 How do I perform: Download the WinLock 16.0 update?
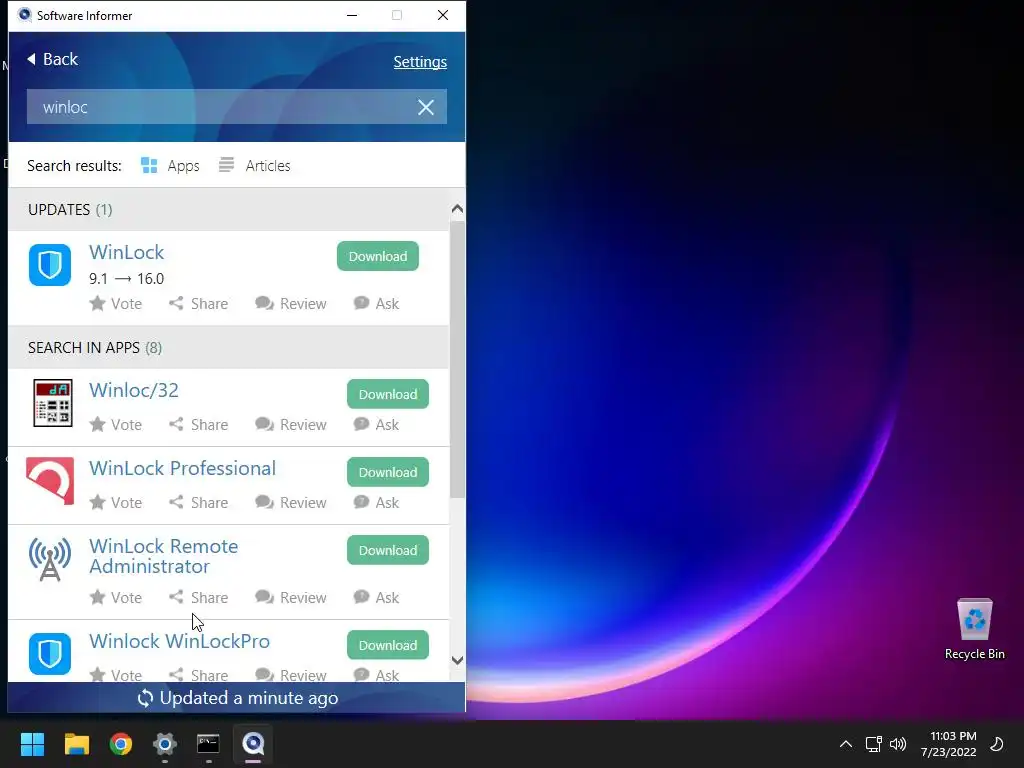[377, 256]
